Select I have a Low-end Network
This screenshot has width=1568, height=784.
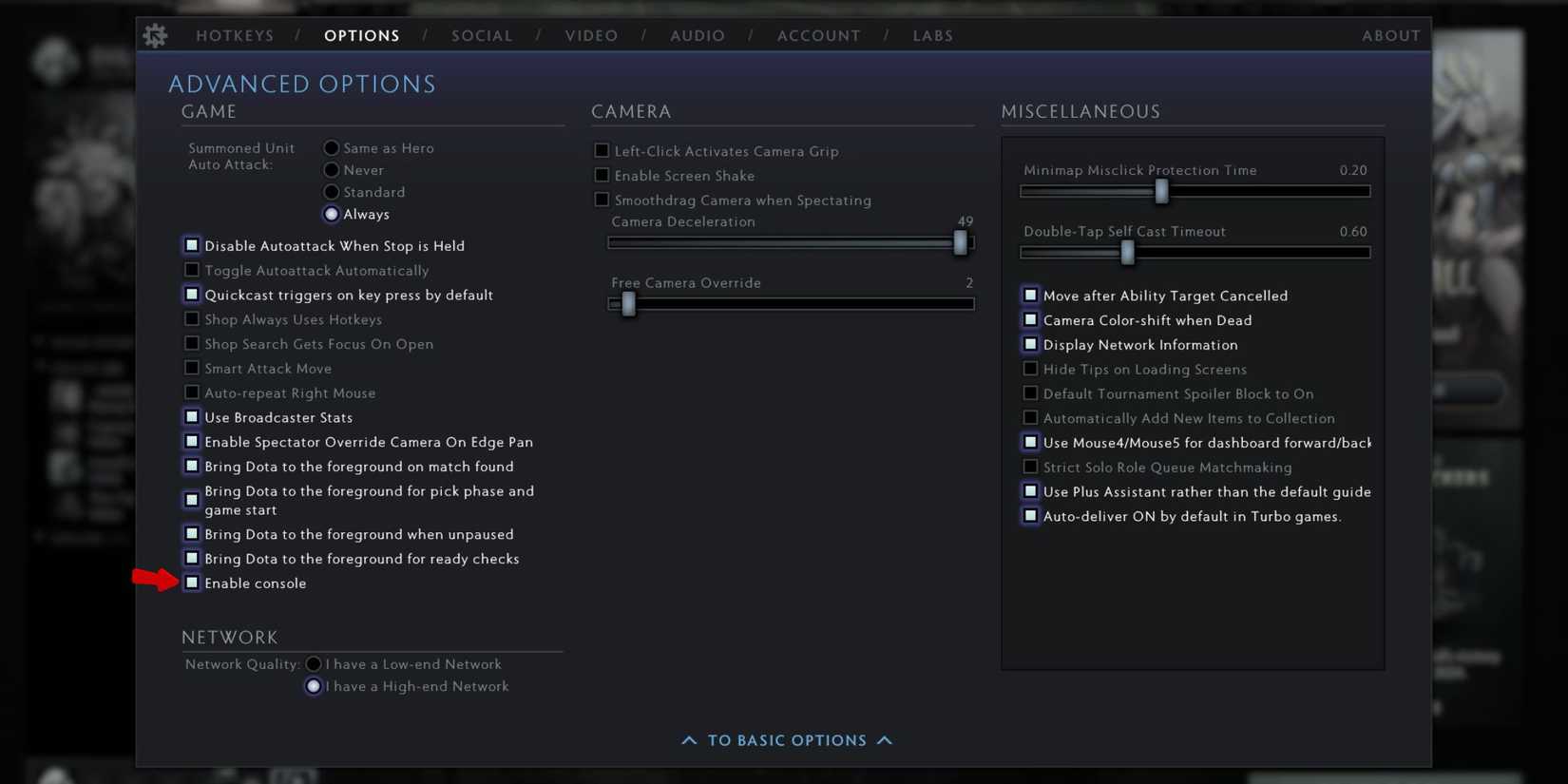point(314,664)
